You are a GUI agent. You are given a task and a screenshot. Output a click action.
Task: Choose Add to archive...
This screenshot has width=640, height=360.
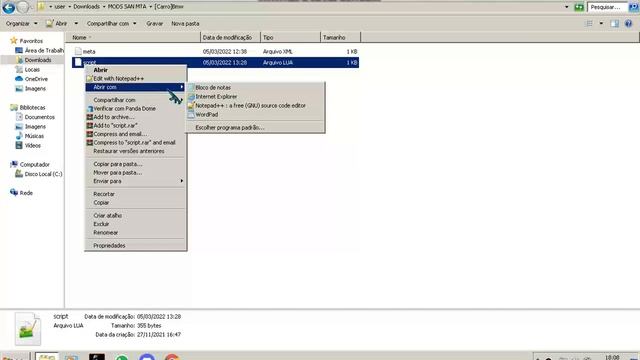click(x=113, y=117)
